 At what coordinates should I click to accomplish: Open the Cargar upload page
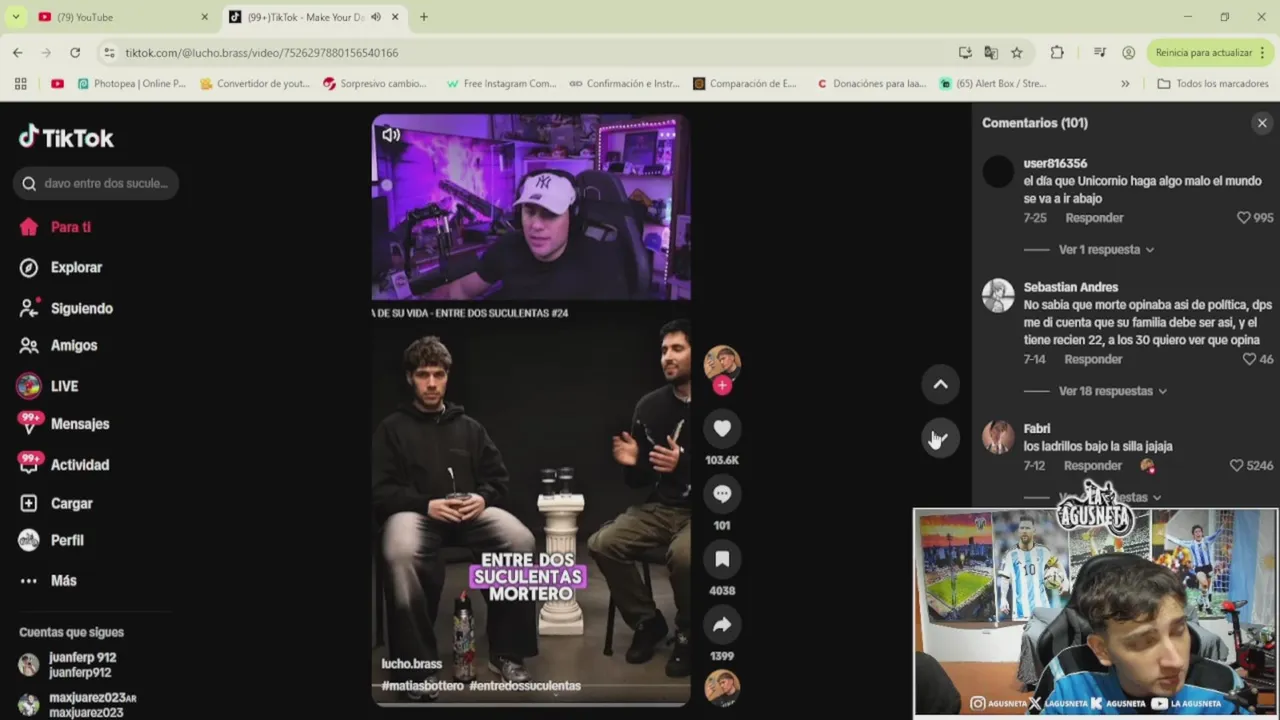56,504
